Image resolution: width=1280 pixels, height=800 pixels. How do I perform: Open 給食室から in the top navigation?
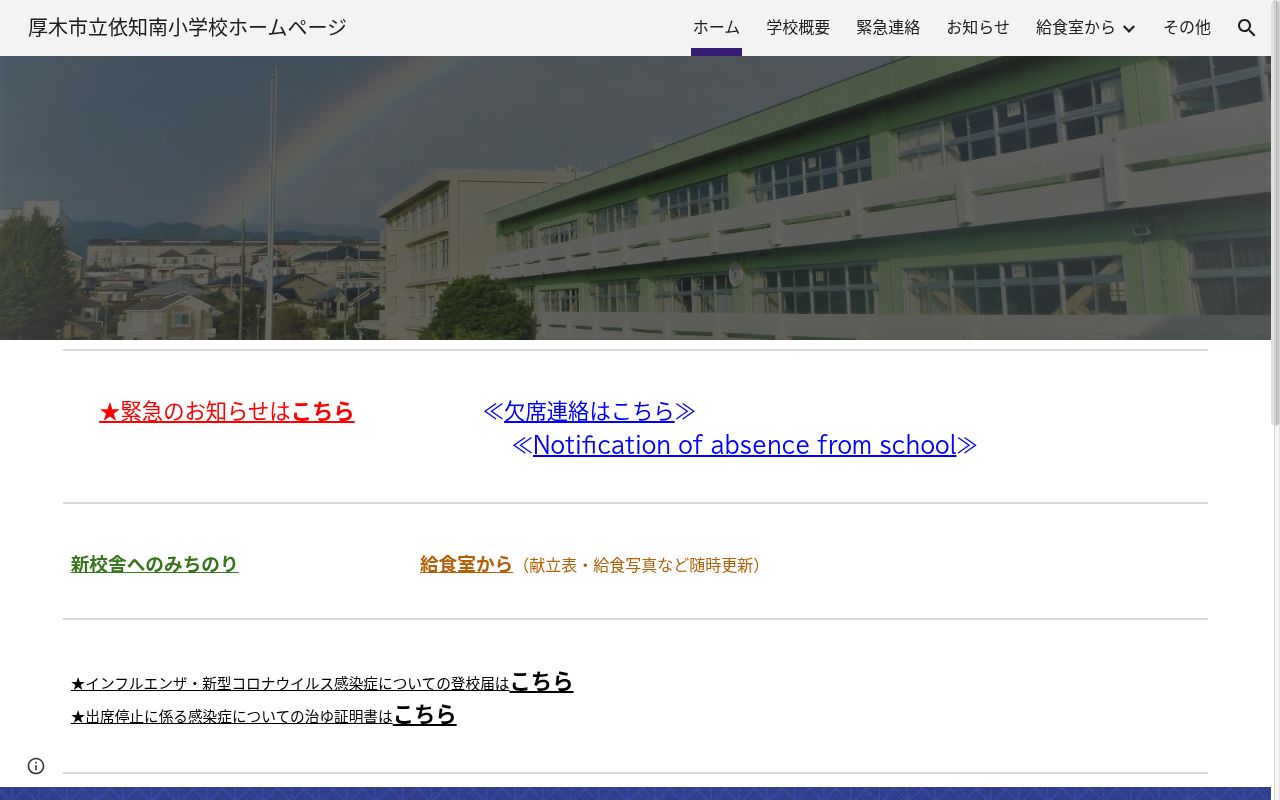click(1075, 28)
